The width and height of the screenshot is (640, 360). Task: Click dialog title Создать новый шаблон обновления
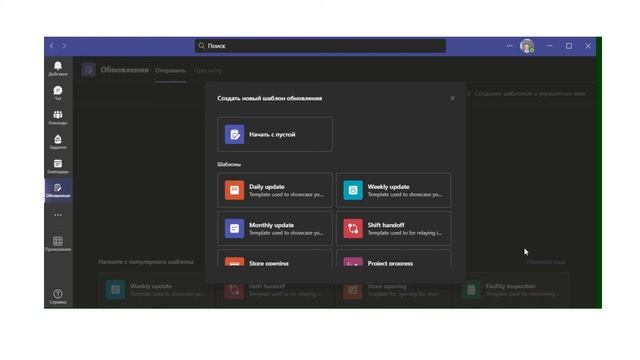pos(269,98)
